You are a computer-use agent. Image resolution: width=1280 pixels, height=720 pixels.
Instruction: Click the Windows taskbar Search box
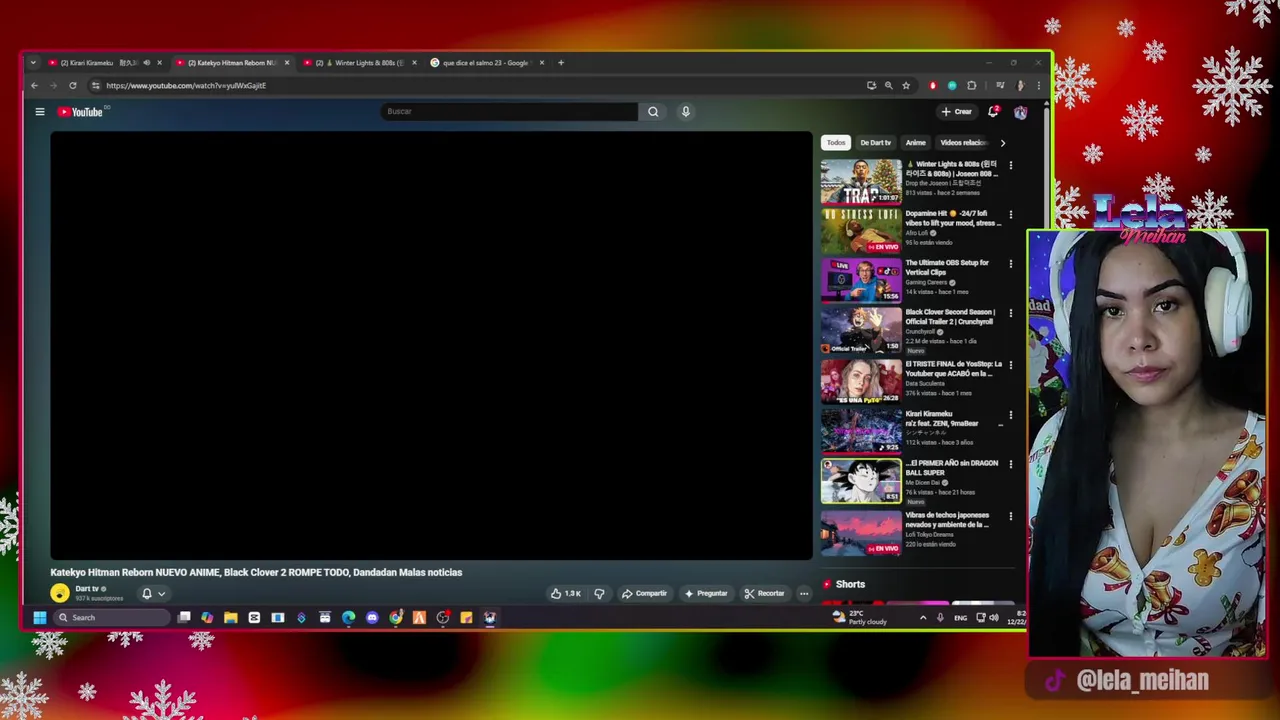click(112, 618)
